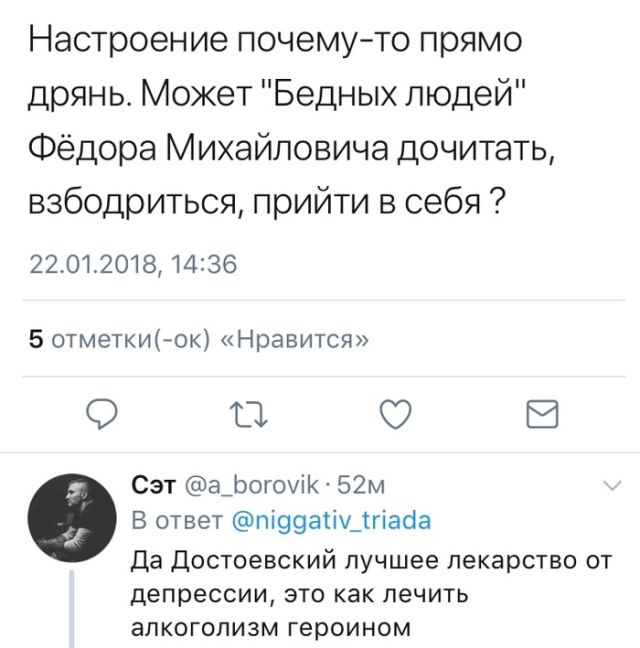Send tweet via the envelope icon
This screenshot has width=640, height=648.
542,413
